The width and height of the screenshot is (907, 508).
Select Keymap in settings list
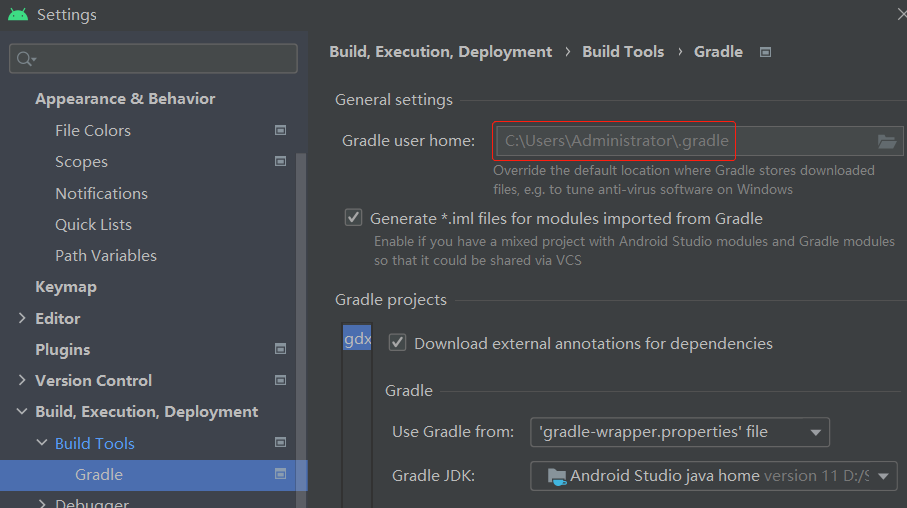tap(66, 287)
